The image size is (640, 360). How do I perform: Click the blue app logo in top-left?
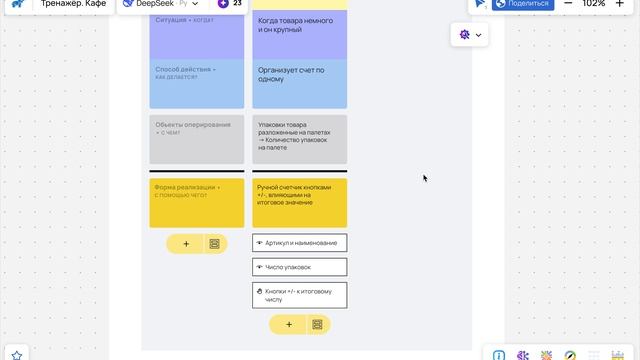[x=18, y=4]
